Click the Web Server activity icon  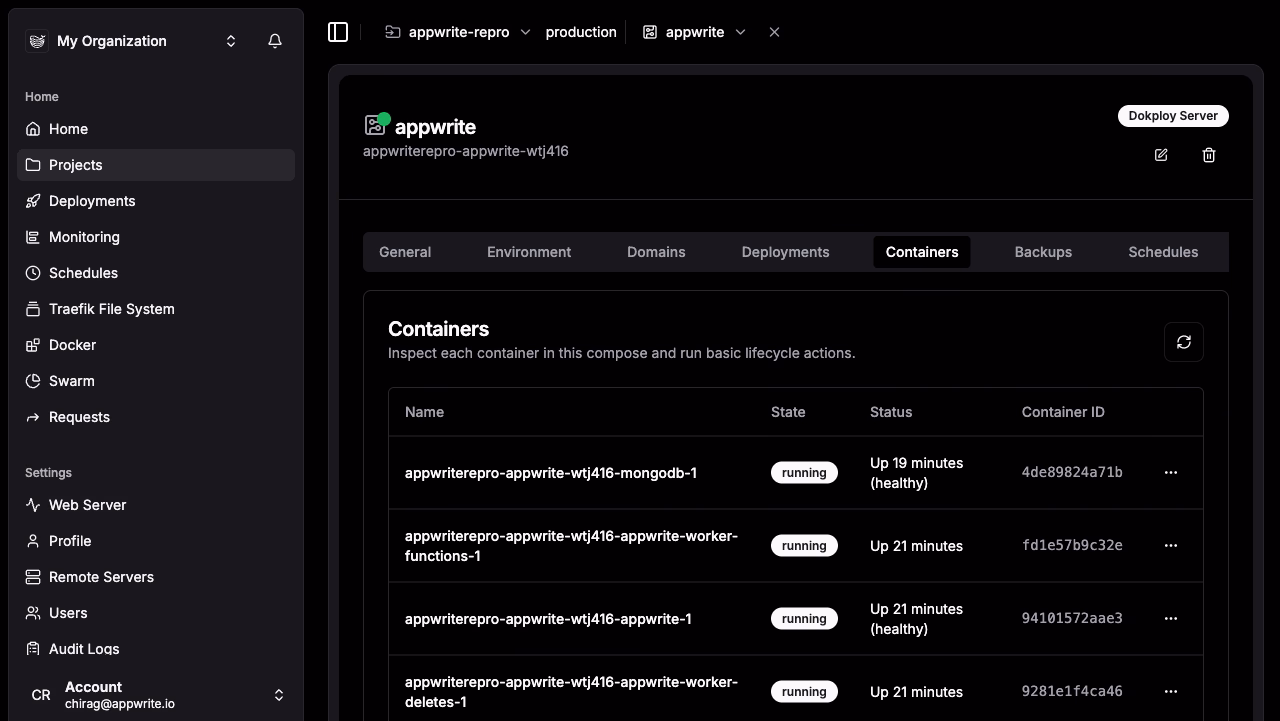click(33, 505)
